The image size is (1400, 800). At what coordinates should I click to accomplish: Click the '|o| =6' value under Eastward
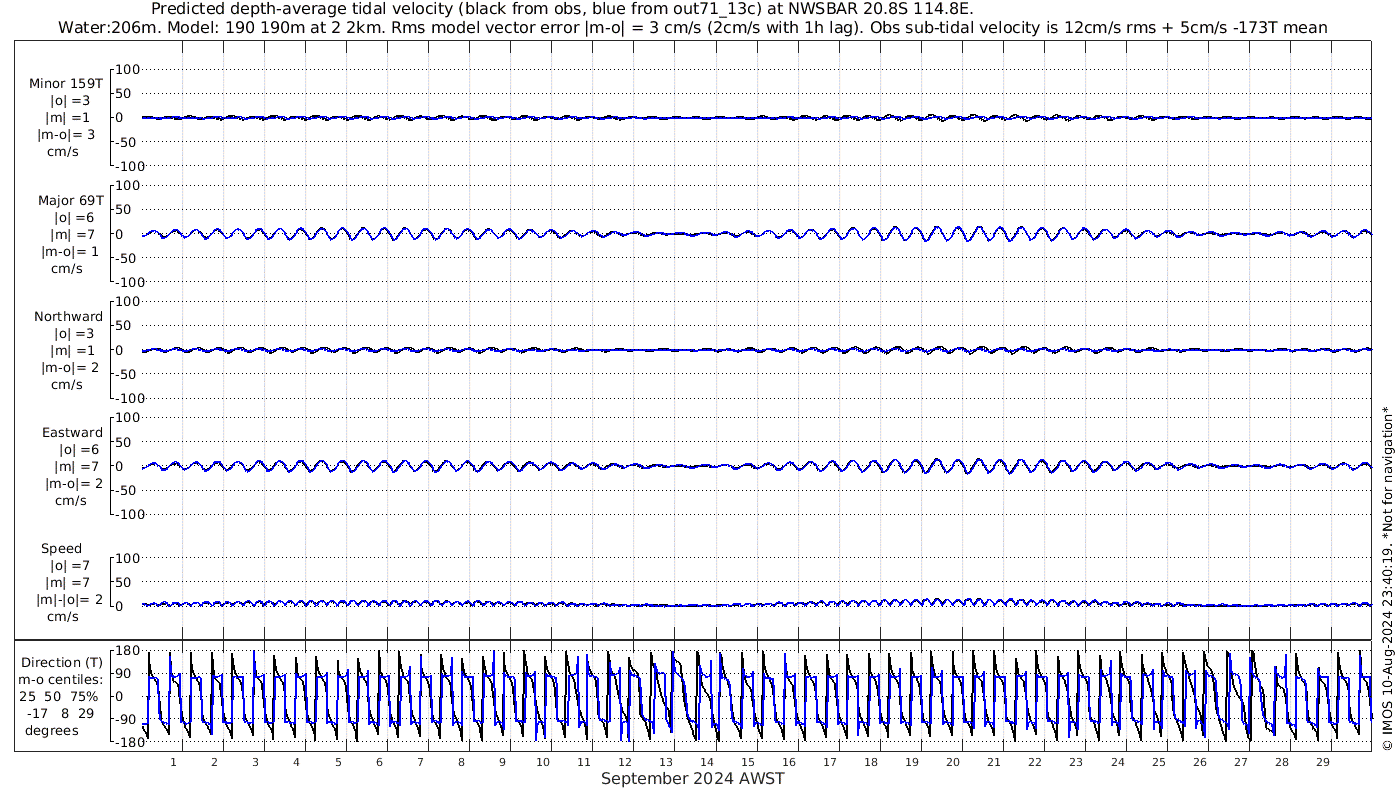tap(77, 450)
